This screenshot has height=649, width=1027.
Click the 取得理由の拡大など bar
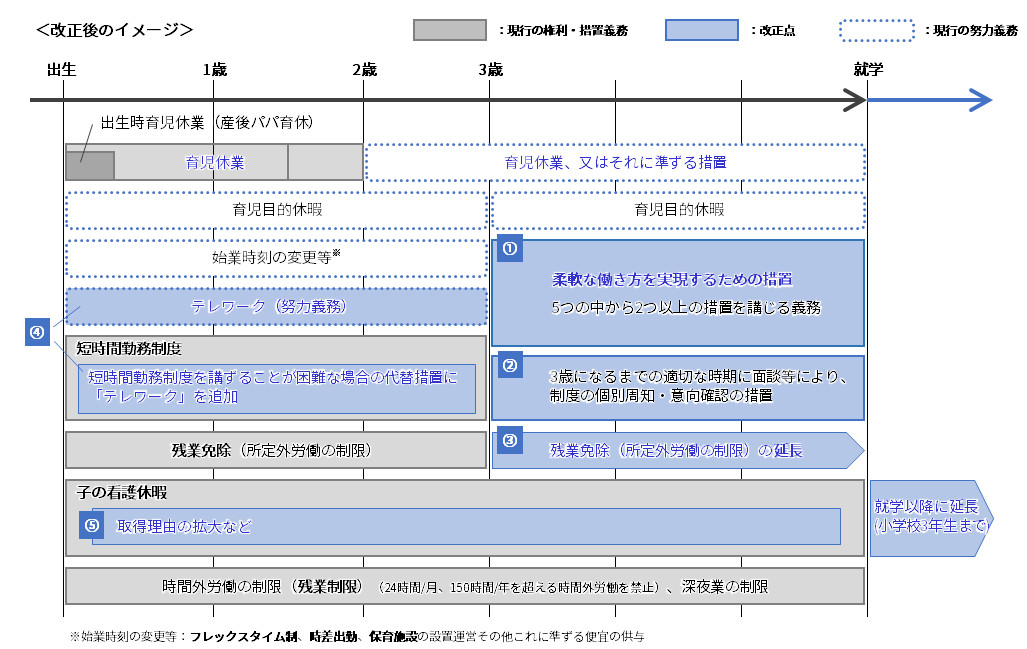coord(466,525)
